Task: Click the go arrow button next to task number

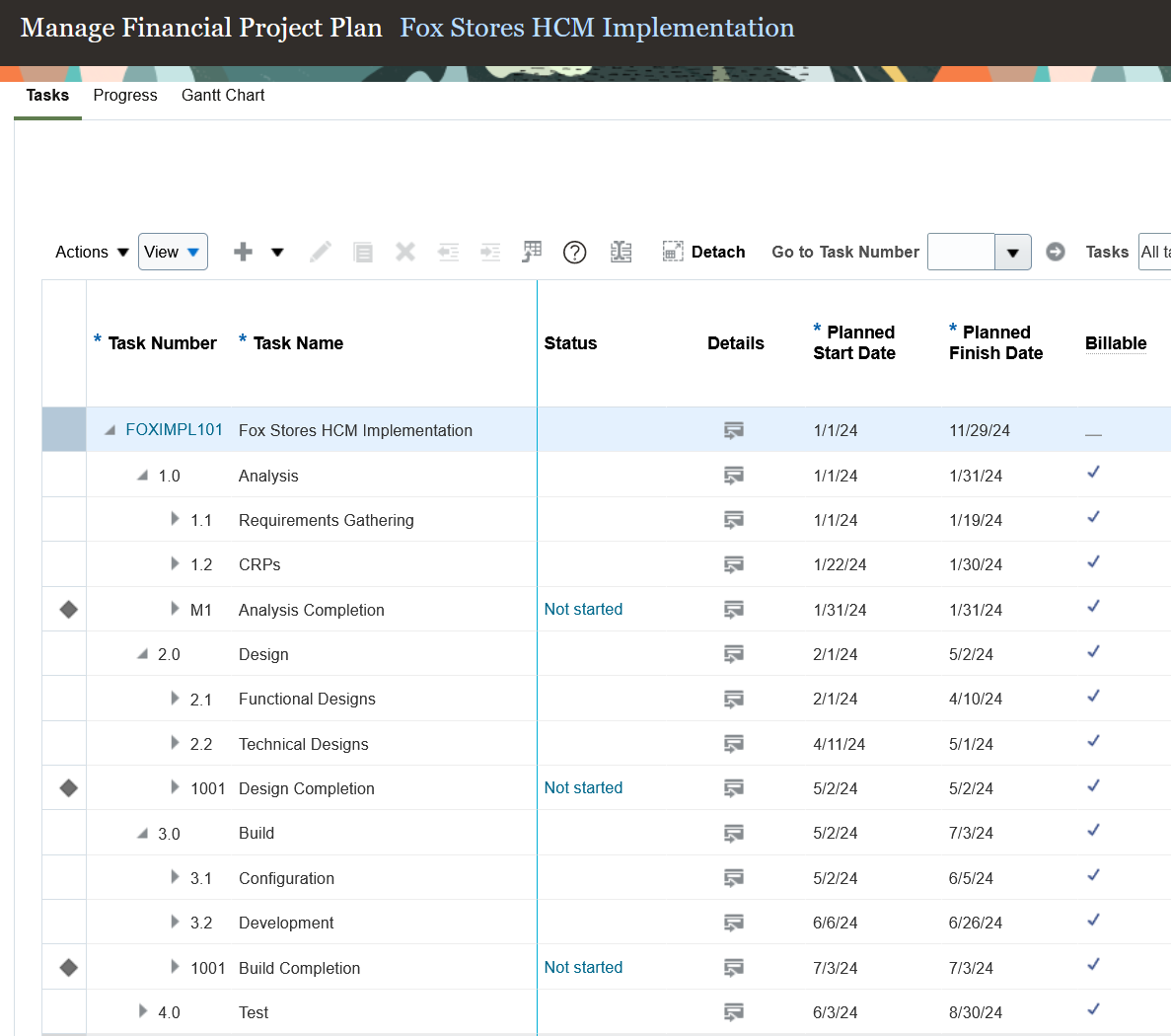Action: 1056,252
